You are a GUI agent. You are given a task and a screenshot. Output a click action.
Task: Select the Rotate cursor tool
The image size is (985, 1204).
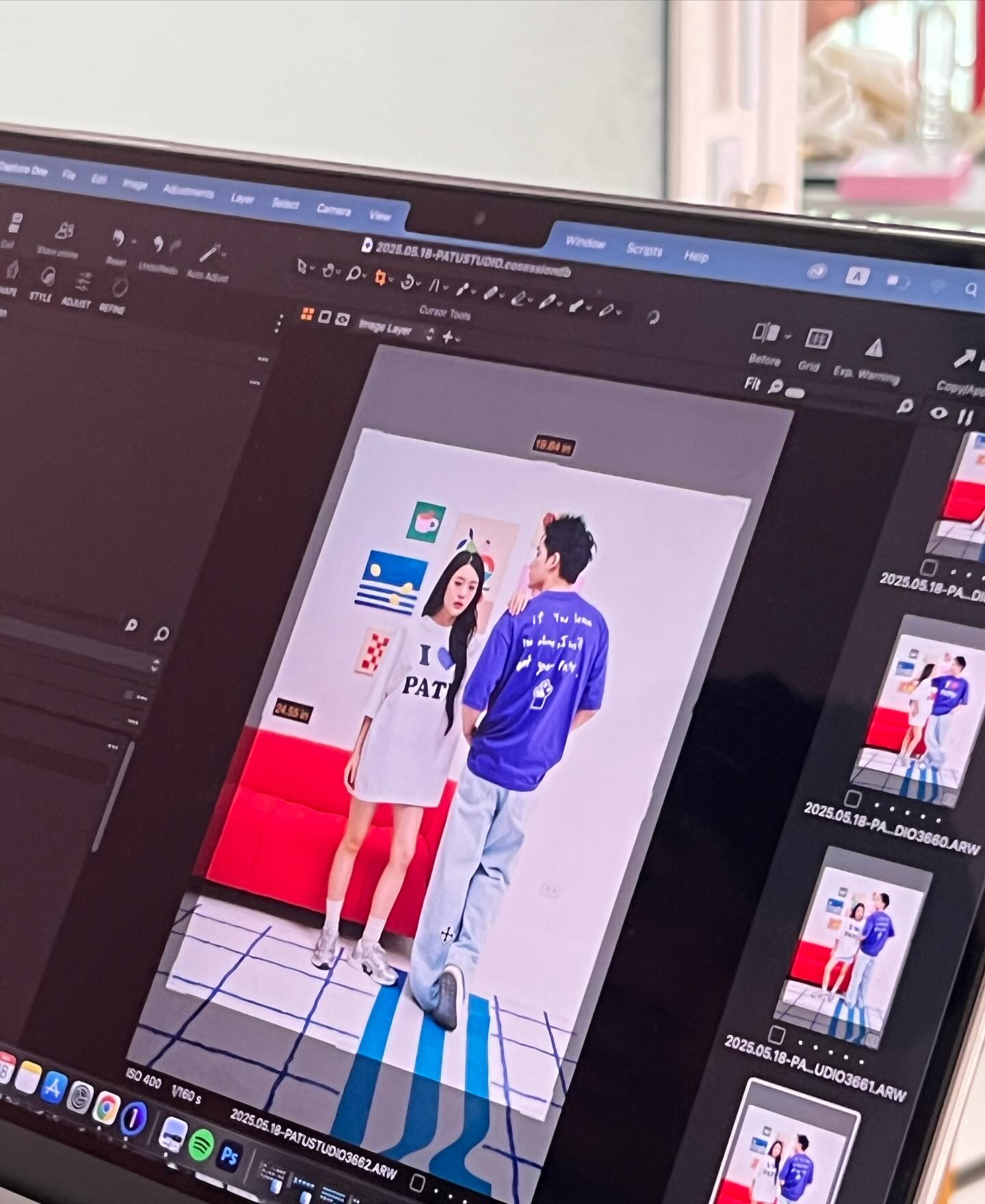click(x=408, y=281)
